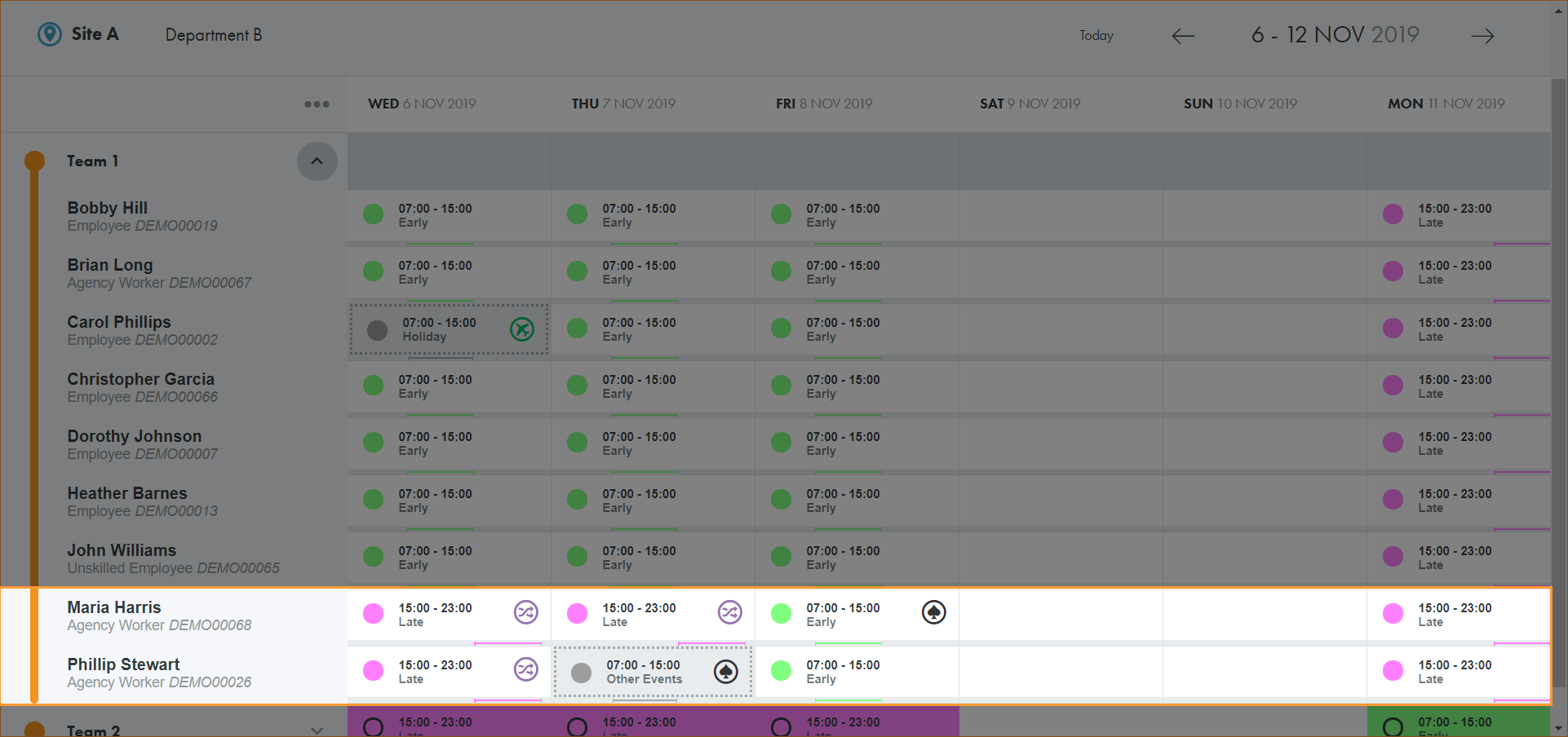The width and height of the screenshot is (1568, 737).
Task: Collapse the Team 1 group
Action: coord(317,161)
